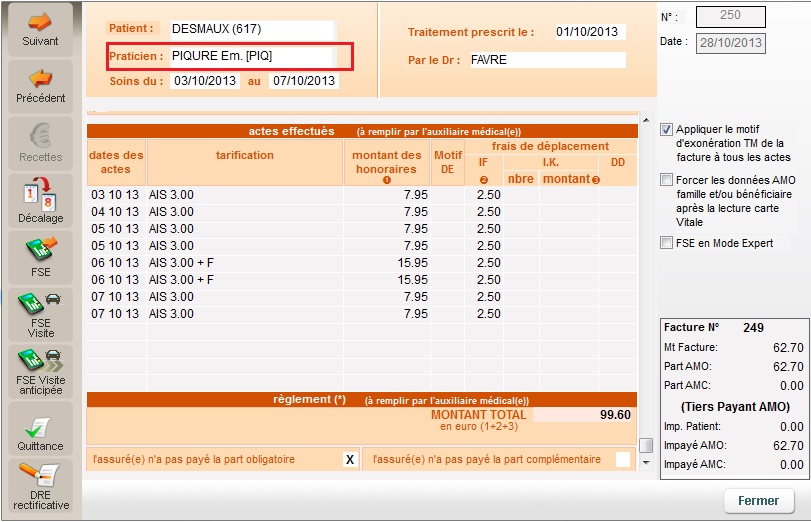The height and width of the screenshot is (522, 811).
Task: Generate a Quittance receipt
Action: tap(40, 427)
